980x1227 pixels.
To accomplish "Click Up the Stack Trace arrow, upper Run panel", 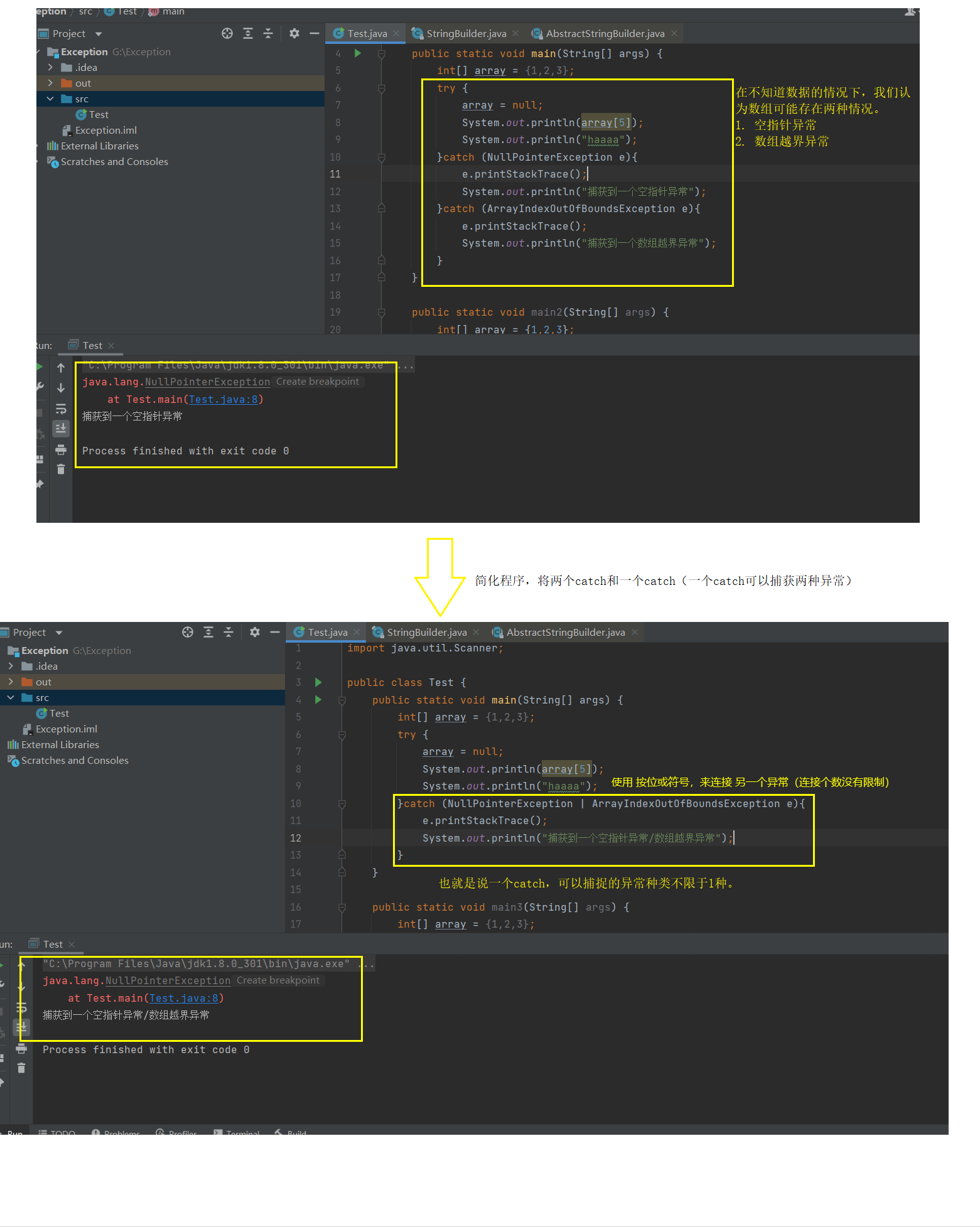I will click(x=61, y=368).
